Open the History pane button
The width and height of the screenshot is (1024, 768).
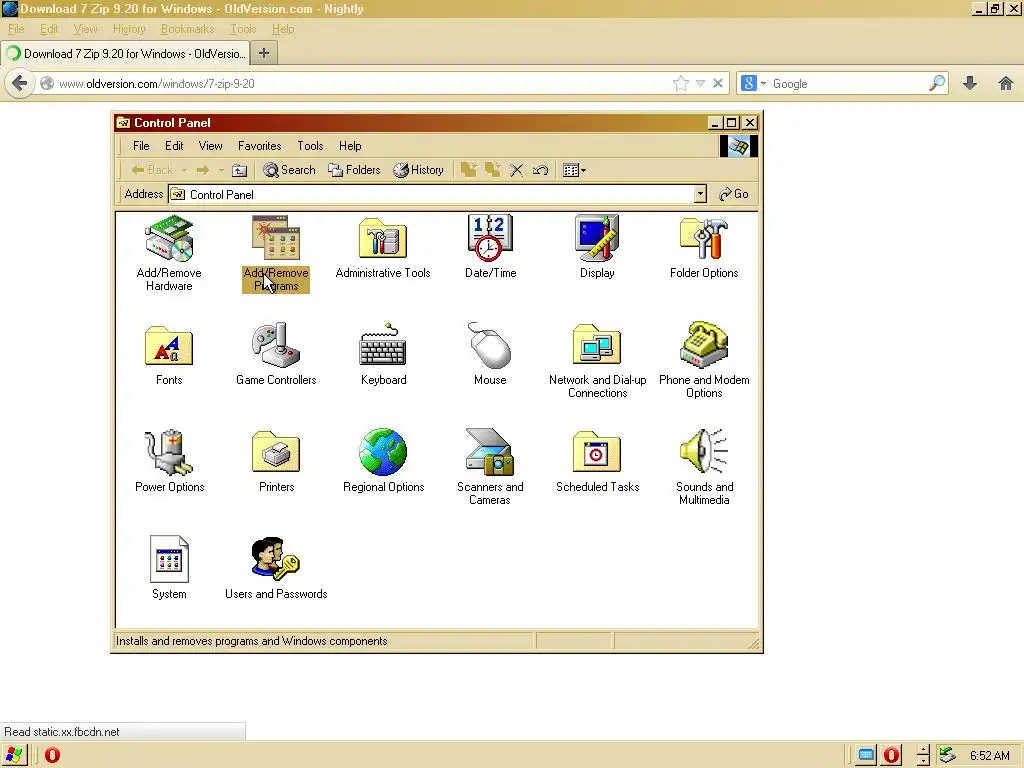[418, 170]
